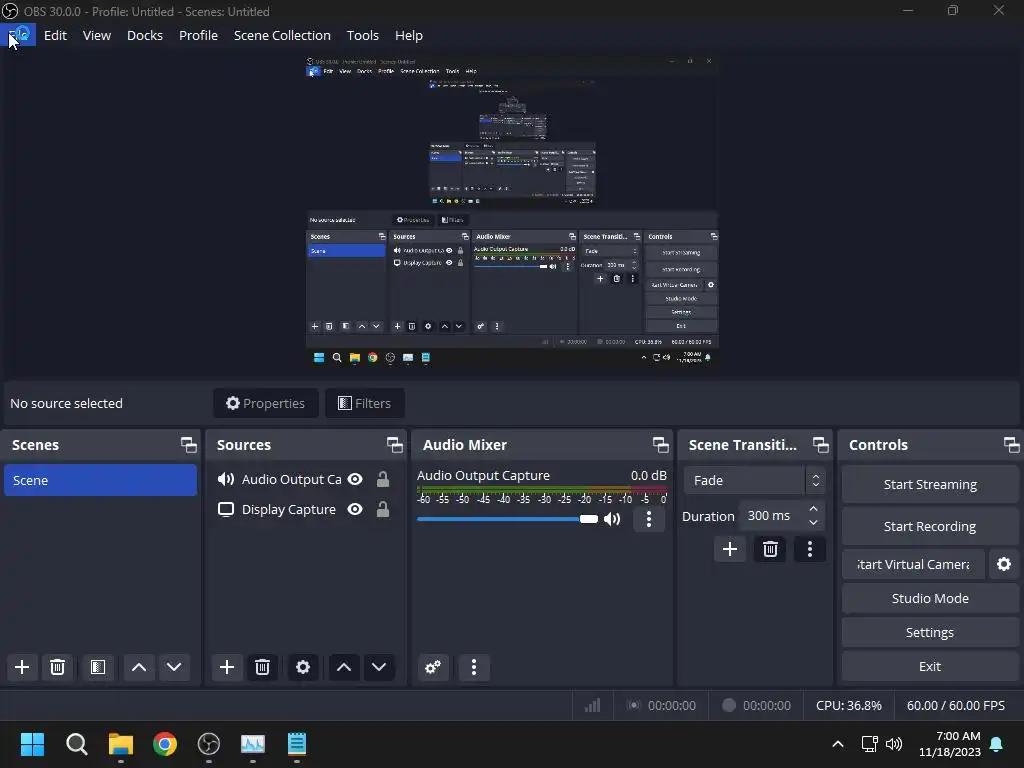
Task: Select the Audio Output Capture source row
Action: 305,479
